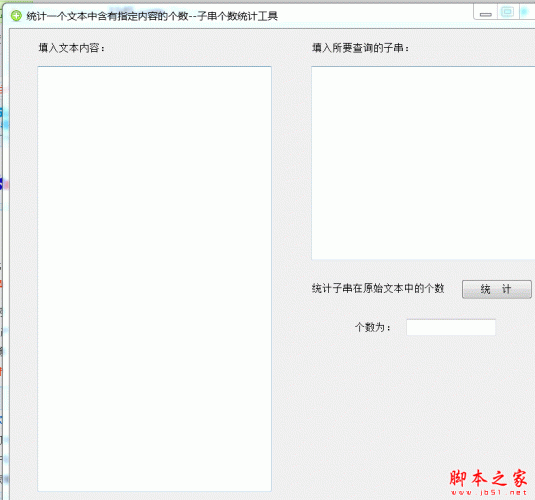The width and height of the screenshot is (535, 500).
Task: Focus the 填入所要查询的子串 text area
Action: [423, 163]
